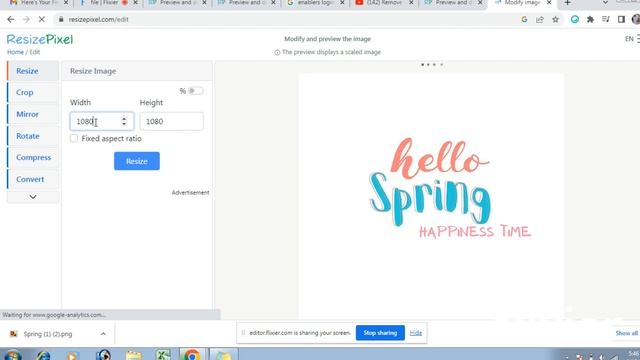Go back using the browser back arrow

(x=11, y=19)
